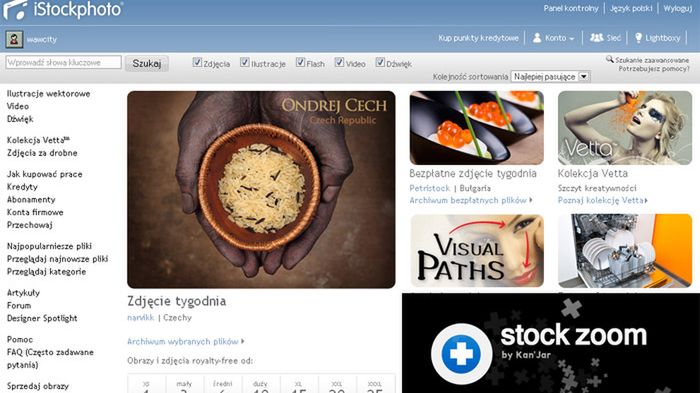Viewport: 700px width, 393px height.
Task: Open the wawcity user avatar
Action: [x=14, y=39]
